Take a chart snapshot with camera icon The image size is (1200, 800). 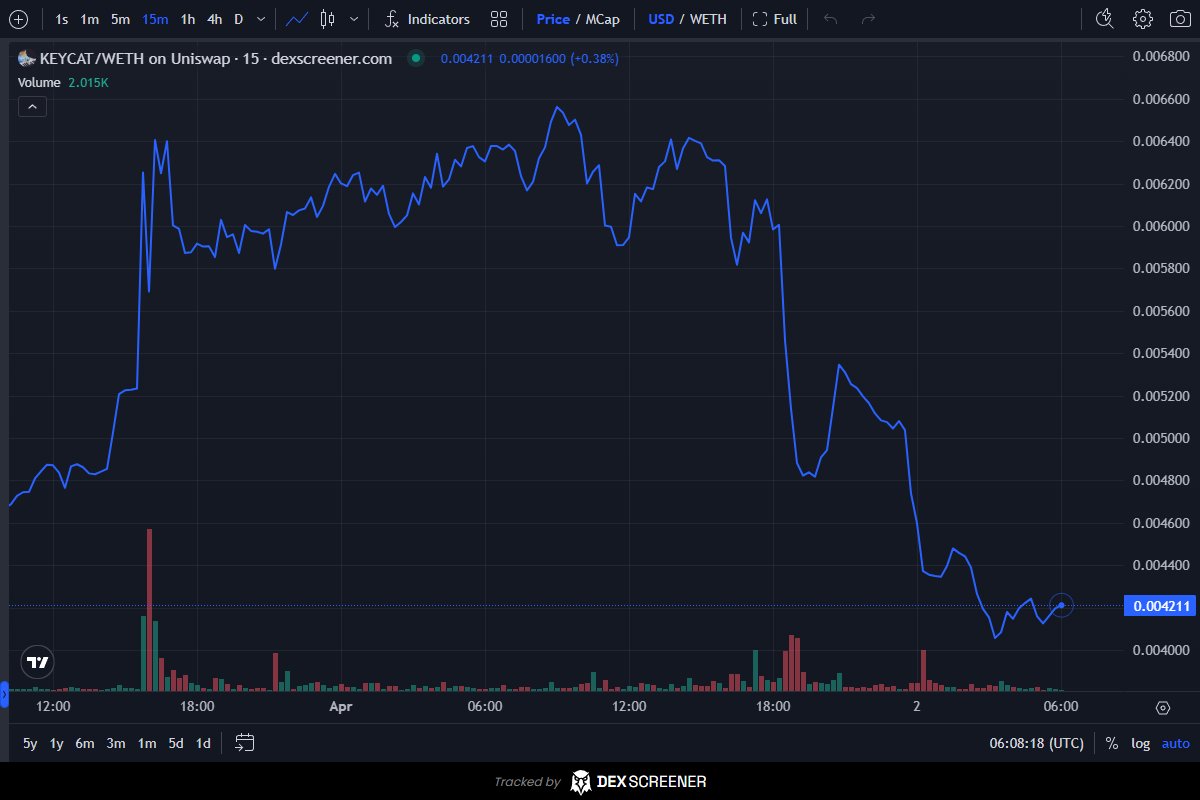1181,19
